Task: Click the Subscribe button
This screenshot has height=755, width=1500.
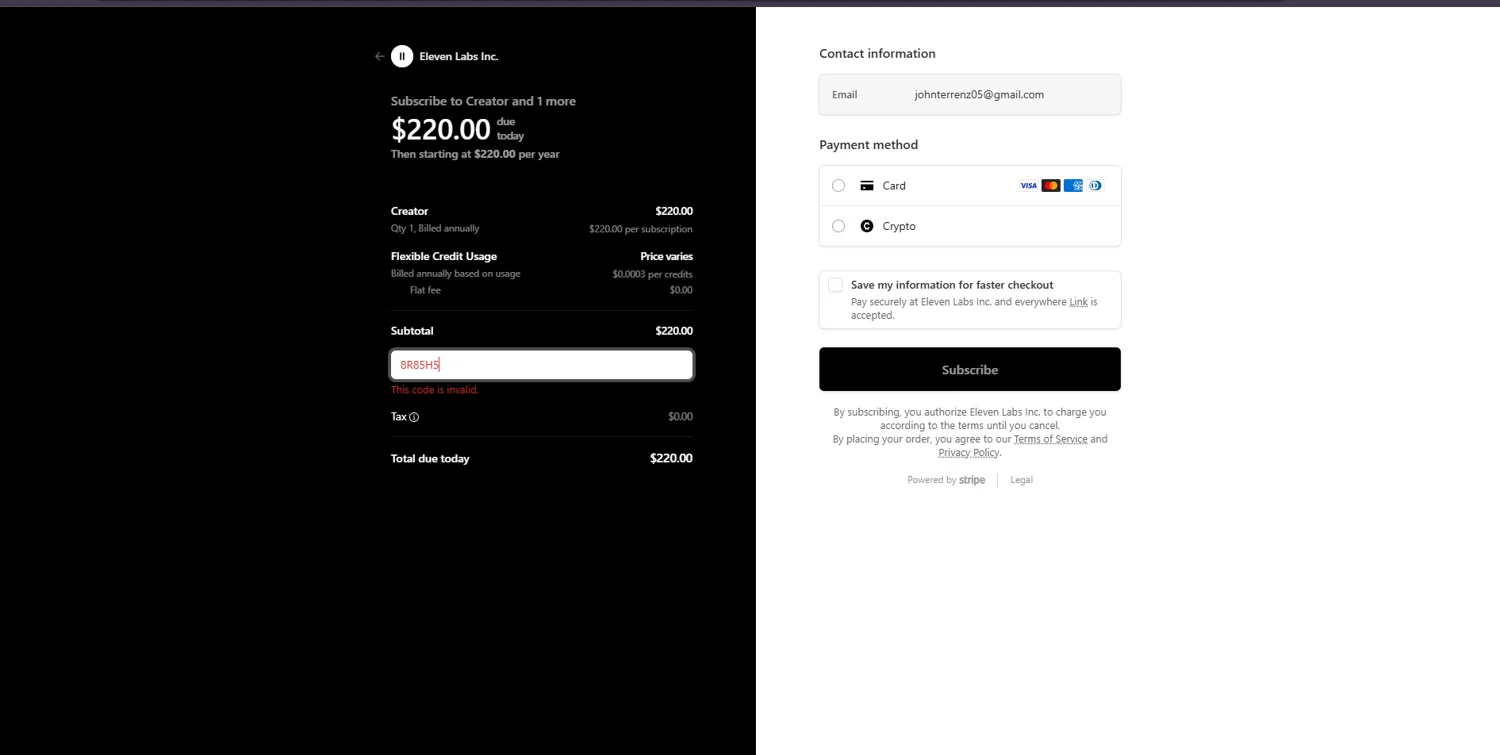Action: coord(970,369)
